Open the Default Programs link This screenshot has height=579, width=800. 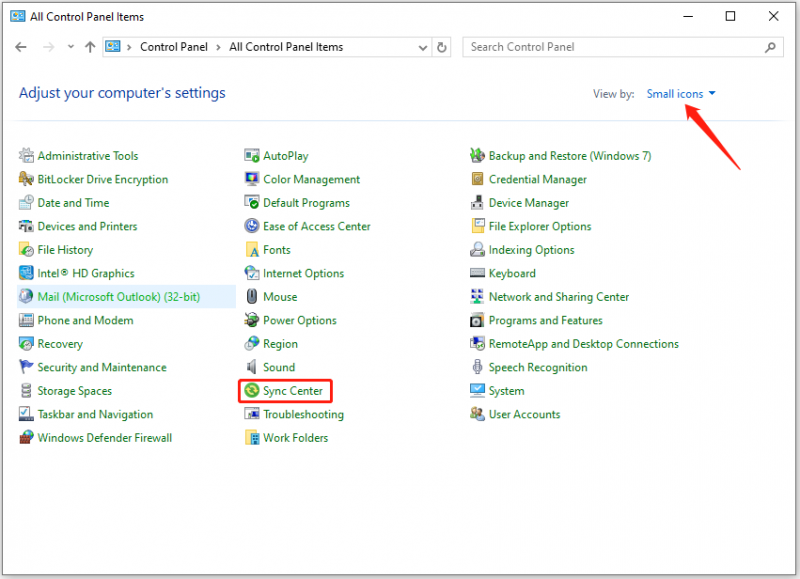click(x=306, y=203)
